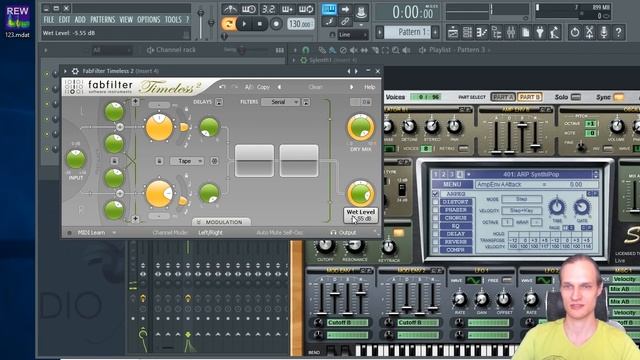Toggle loop recording icon
The width and height of the screenshot is (640, 360).
coord(306,9)
